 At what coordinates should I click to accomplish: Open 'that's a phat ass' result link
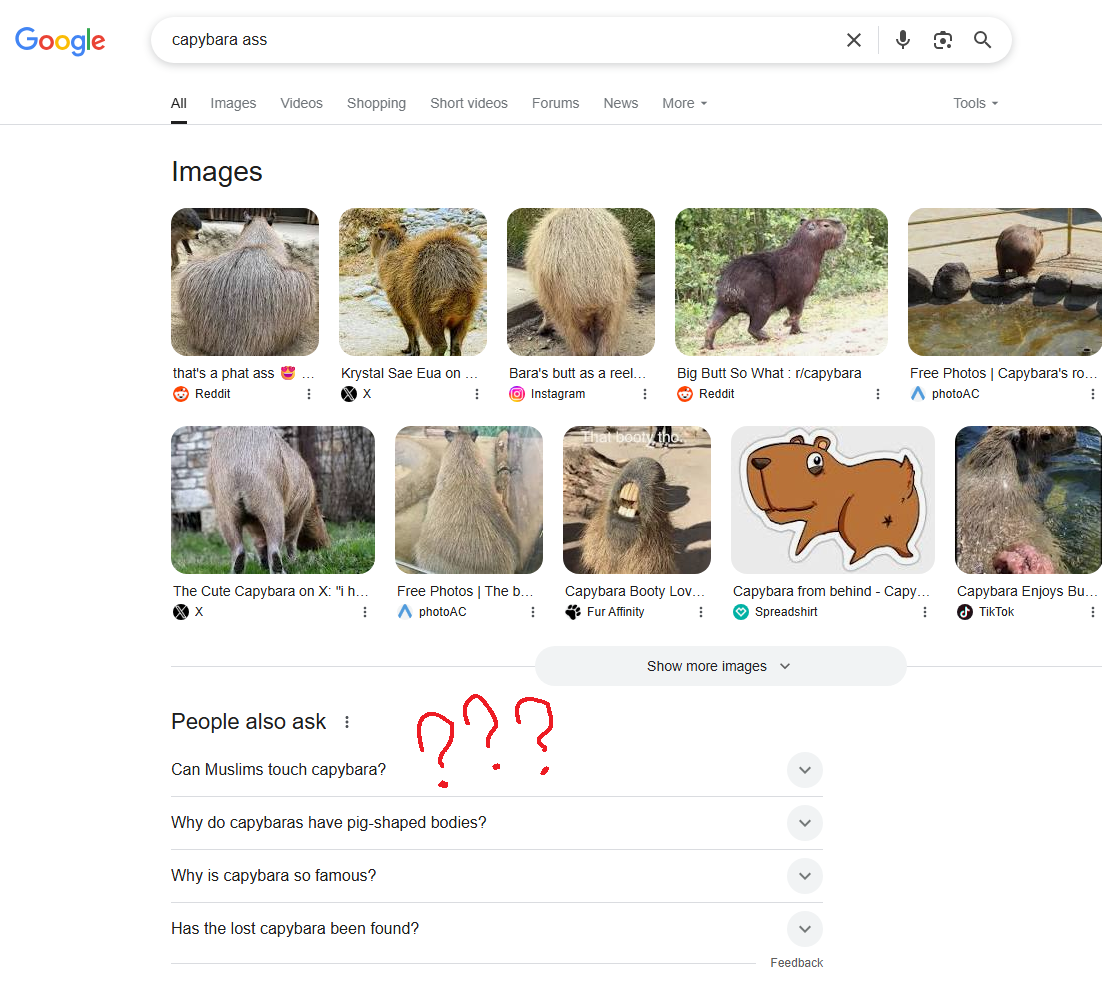point(243,373)
